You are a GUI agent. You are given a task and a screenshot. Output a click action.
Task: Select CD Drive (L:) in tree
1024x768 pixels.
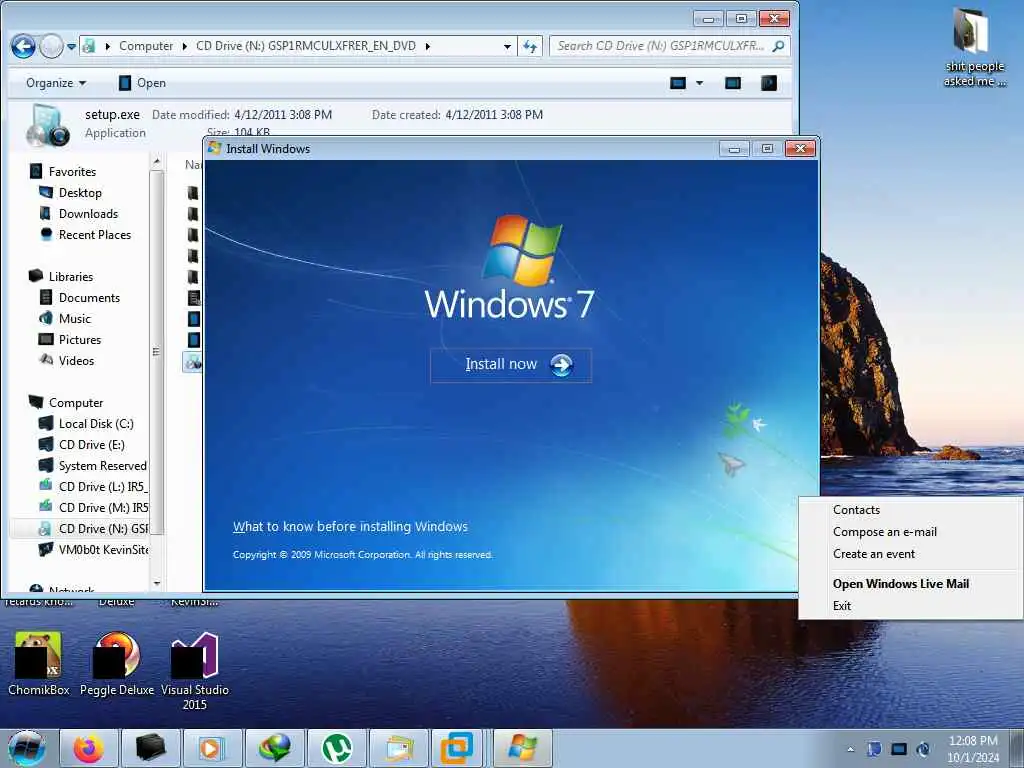[103, 487]
